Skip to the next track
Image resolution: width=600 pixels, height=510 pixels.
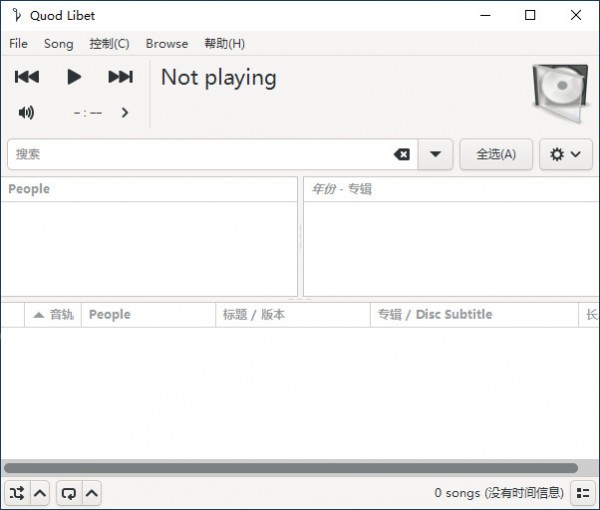120,77
